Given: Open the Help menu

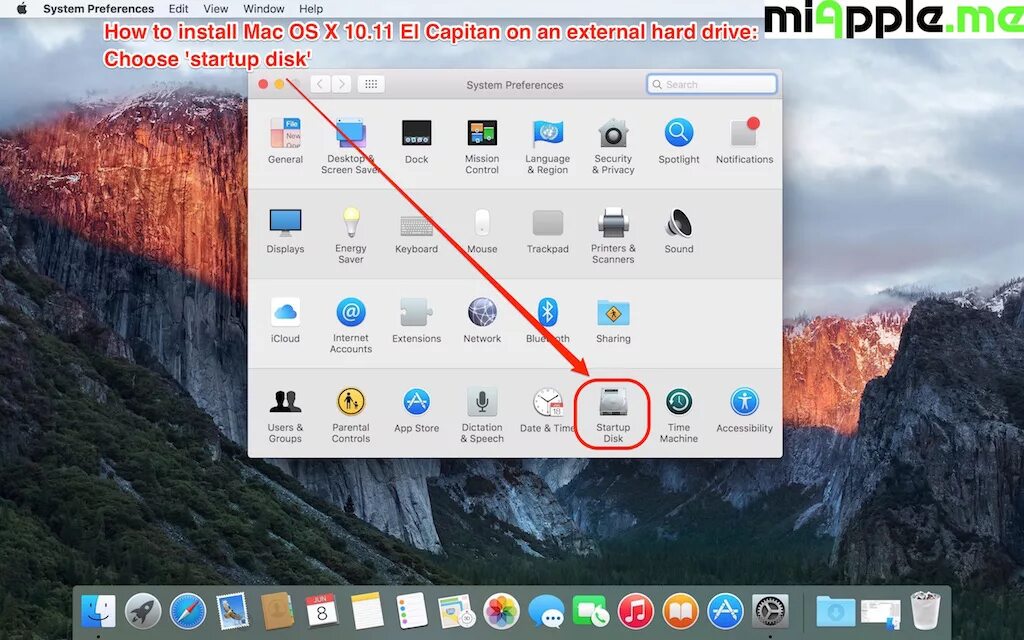Looking at the screenshot, I should pyautogui.click(x=311, y=8).
